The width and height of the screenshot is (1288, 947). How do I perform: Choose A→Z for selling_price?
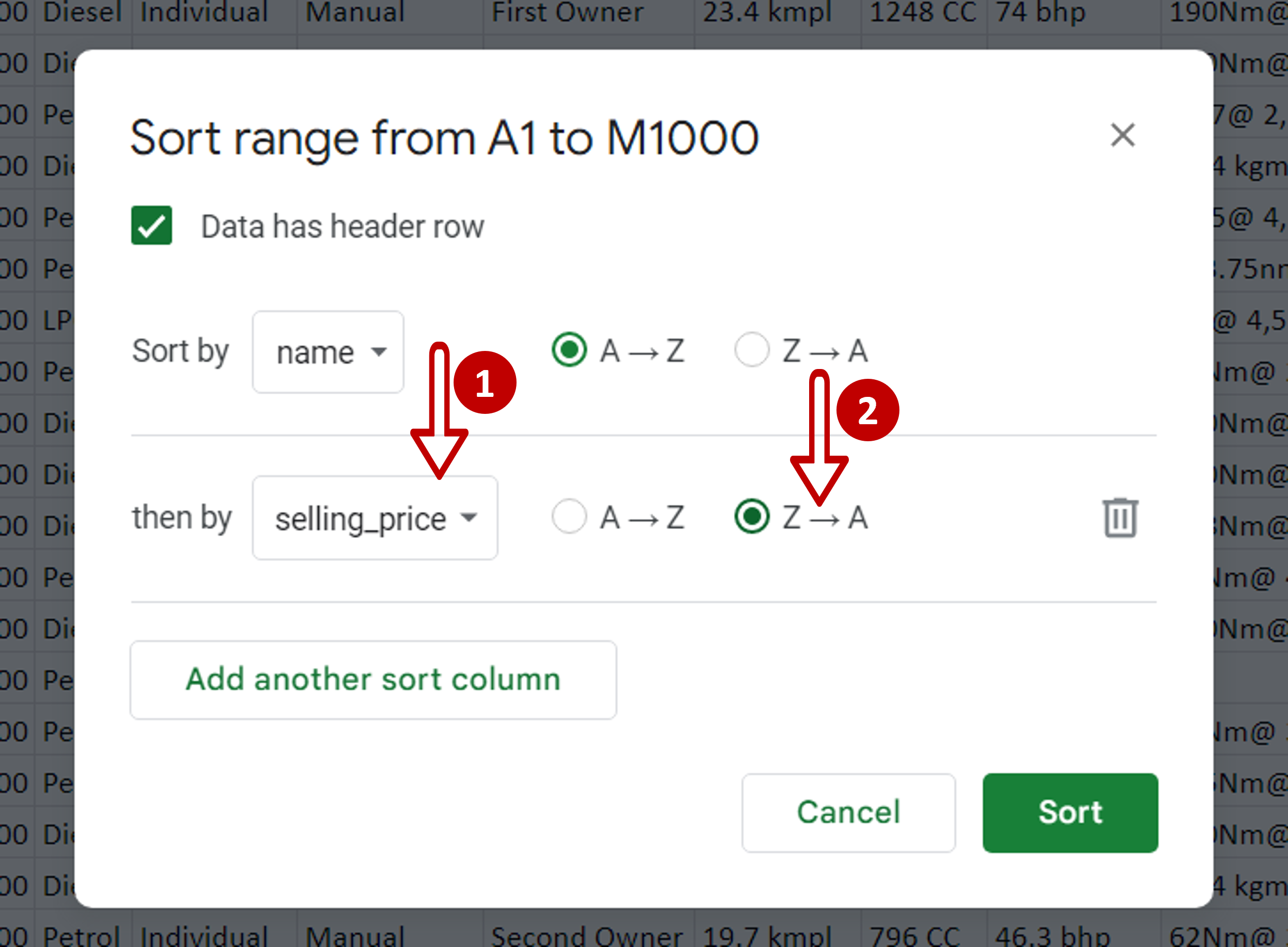pyautogui.click(x=569, y=517)
